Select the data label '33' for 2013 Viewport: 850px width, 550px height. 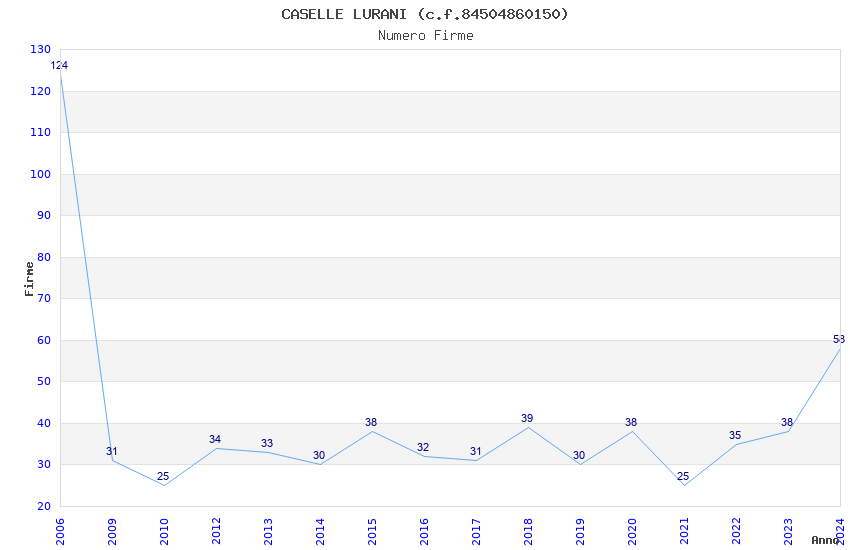(x=267, y=443)
